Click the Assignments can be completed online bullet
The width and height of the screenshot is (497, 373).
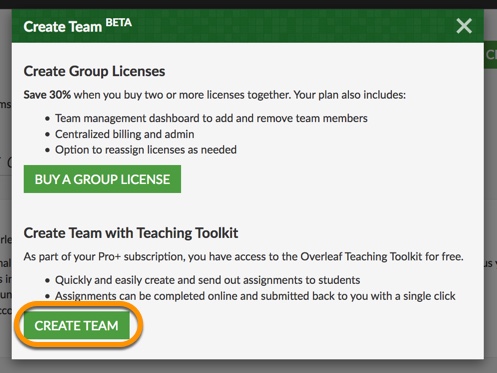coord(255,296)
